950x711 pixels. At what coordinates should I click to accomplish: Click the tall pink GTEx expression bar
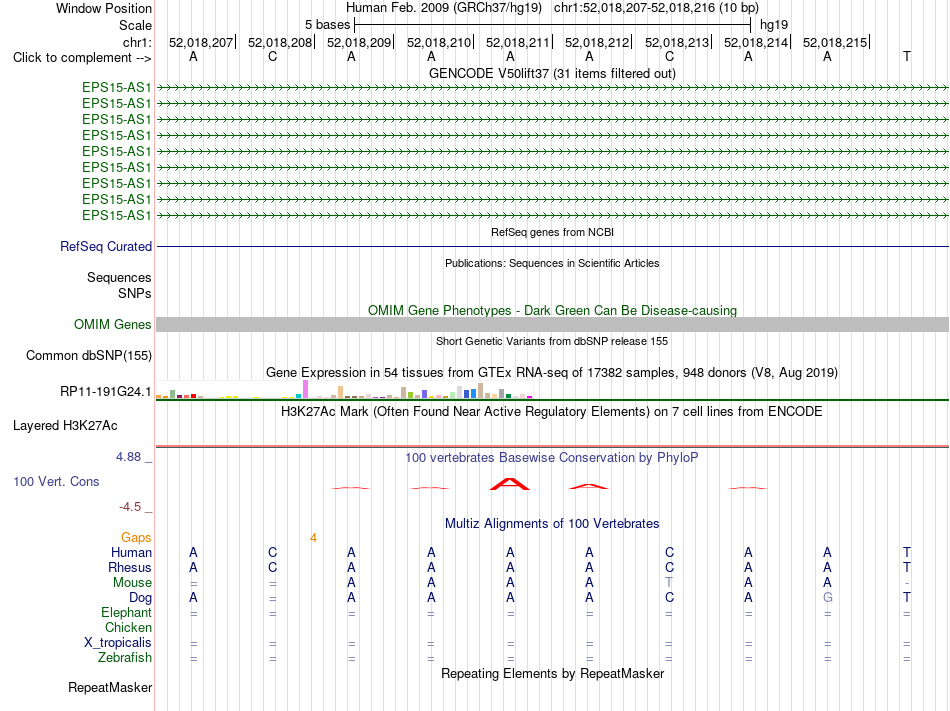point(305,389)
